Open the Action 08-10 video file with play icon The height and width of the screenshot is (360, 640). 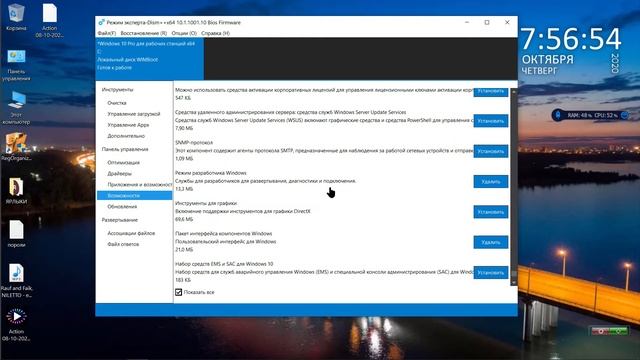(x=16, y=325)
